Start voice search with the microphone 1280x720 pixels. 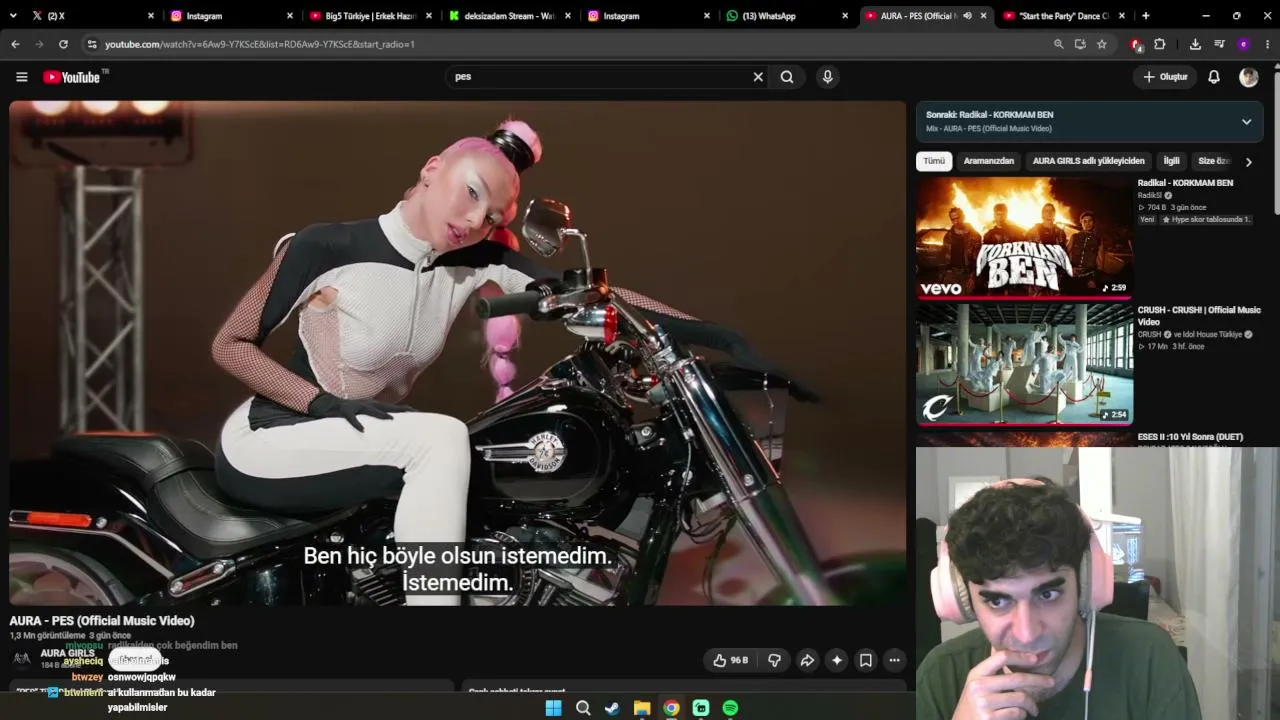(827, 77)
